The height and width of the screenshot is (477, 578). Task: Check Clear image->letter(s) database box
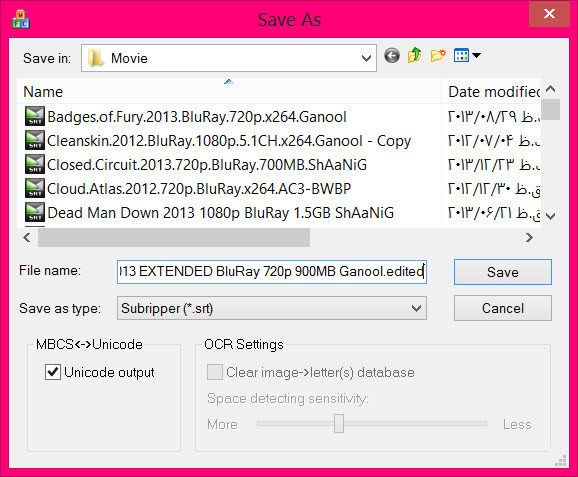click(215, 372)
